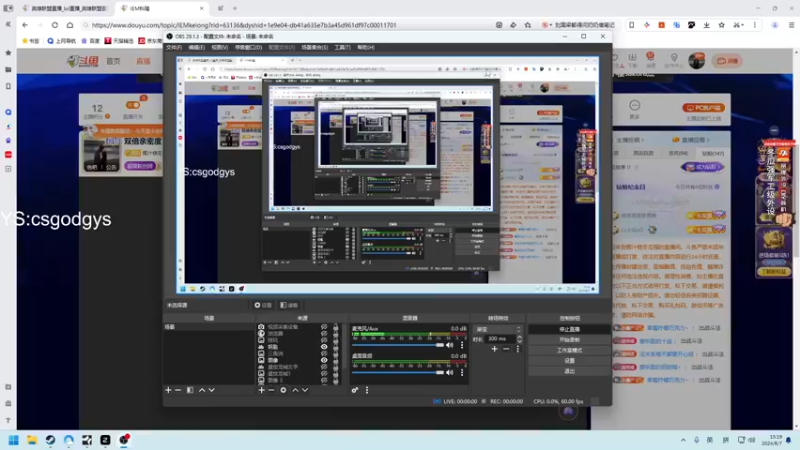Open 麦克风/Aux channel three-dot menu
Image resolution: width=800 pixels, height=450 pixels.
pyautogui.click(x=462, y=345)
